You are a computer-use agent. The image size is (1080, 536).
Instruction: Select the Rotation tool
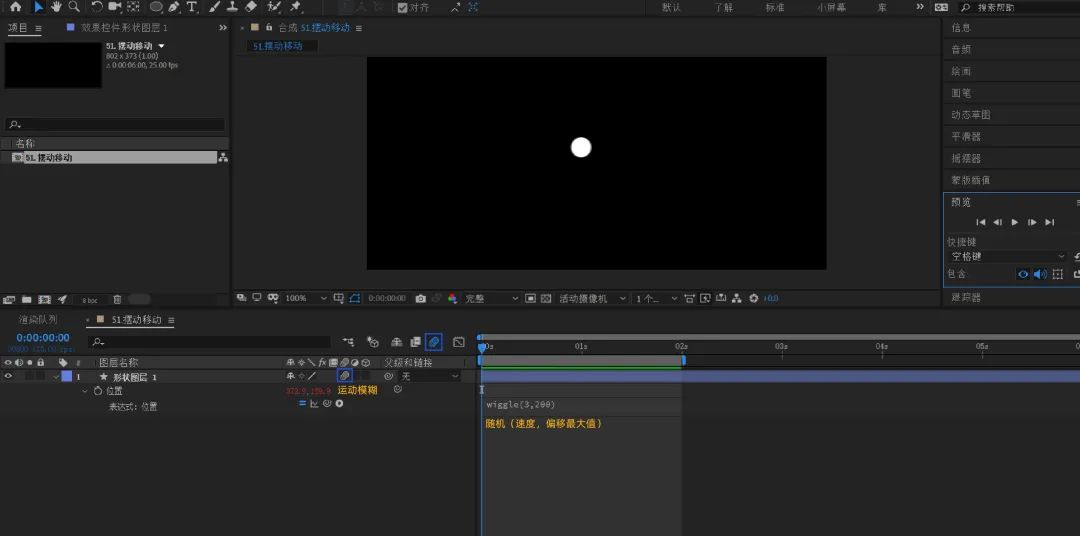click(96, 7)
